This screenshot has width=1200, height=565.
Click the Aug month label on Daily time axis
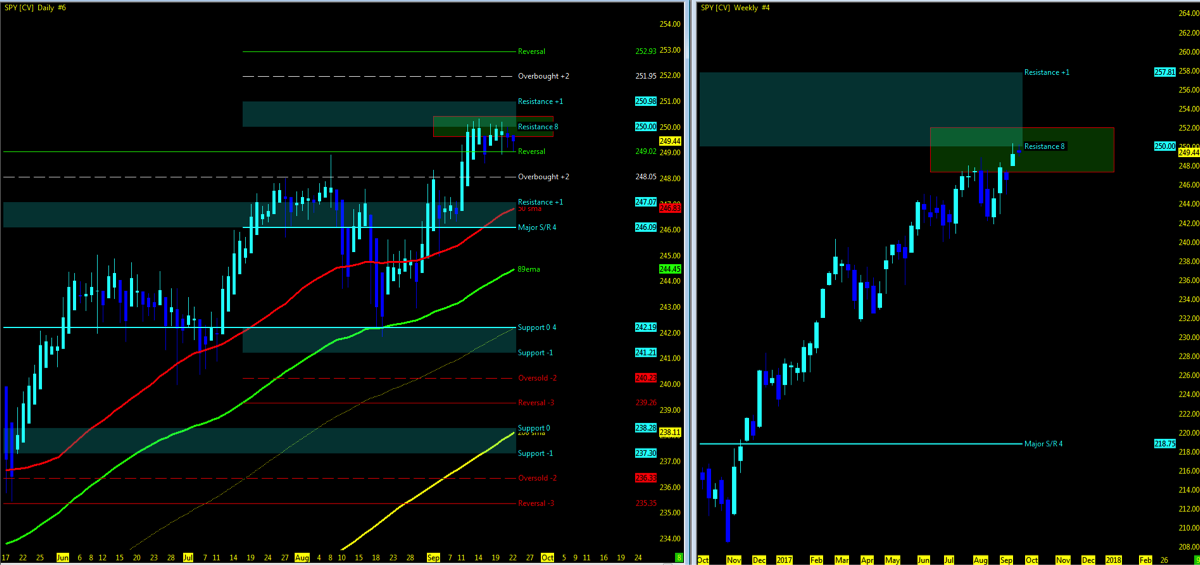click(303, 557)
